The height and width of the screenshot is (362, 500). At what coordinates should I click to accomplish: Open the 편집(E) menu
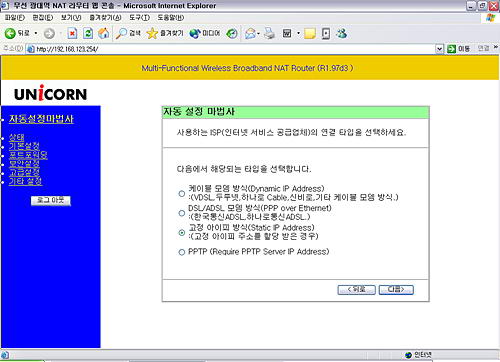coord(43,18)
